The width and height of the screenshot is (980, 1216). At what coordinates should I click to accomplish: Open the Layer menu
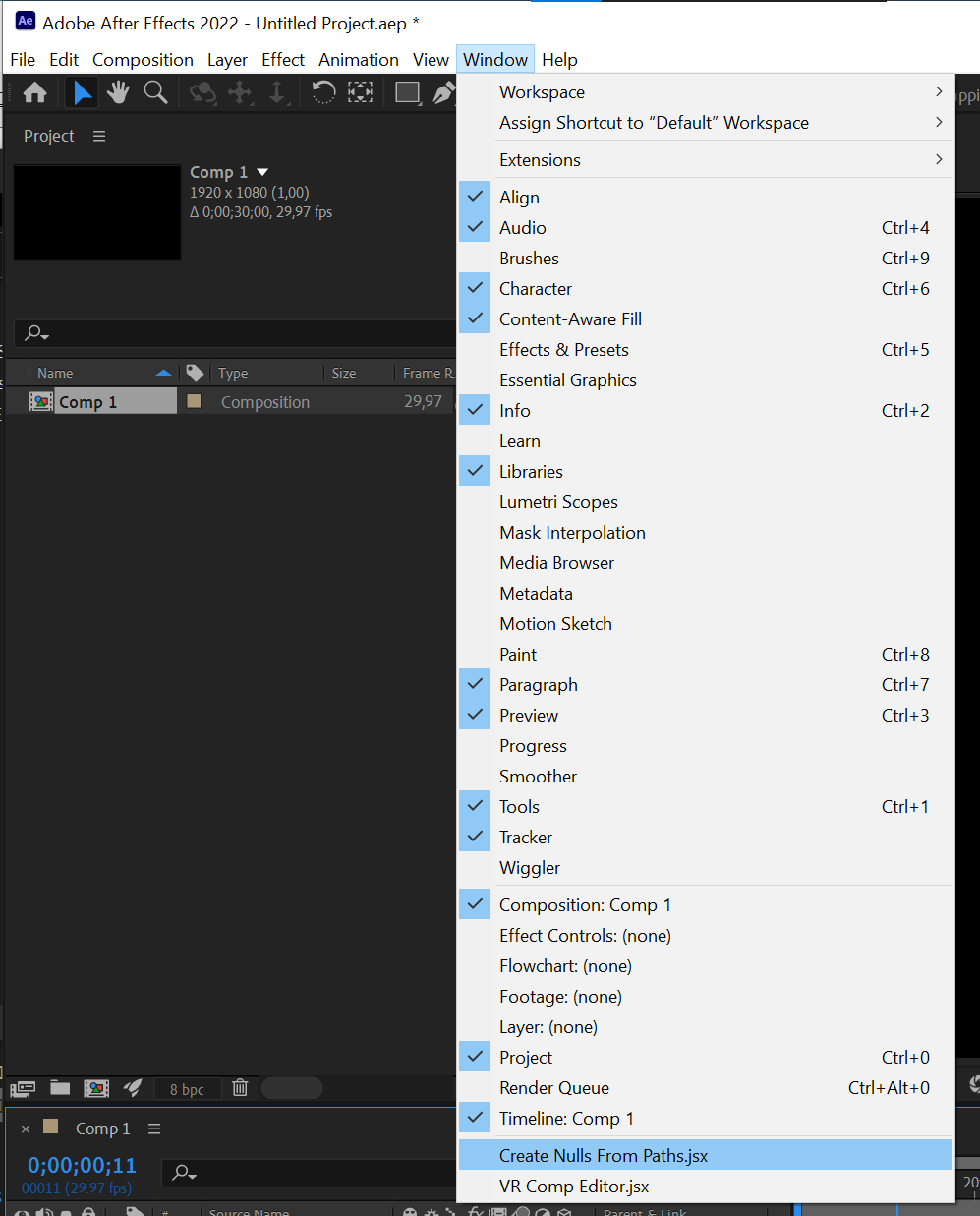pos(227,59)
